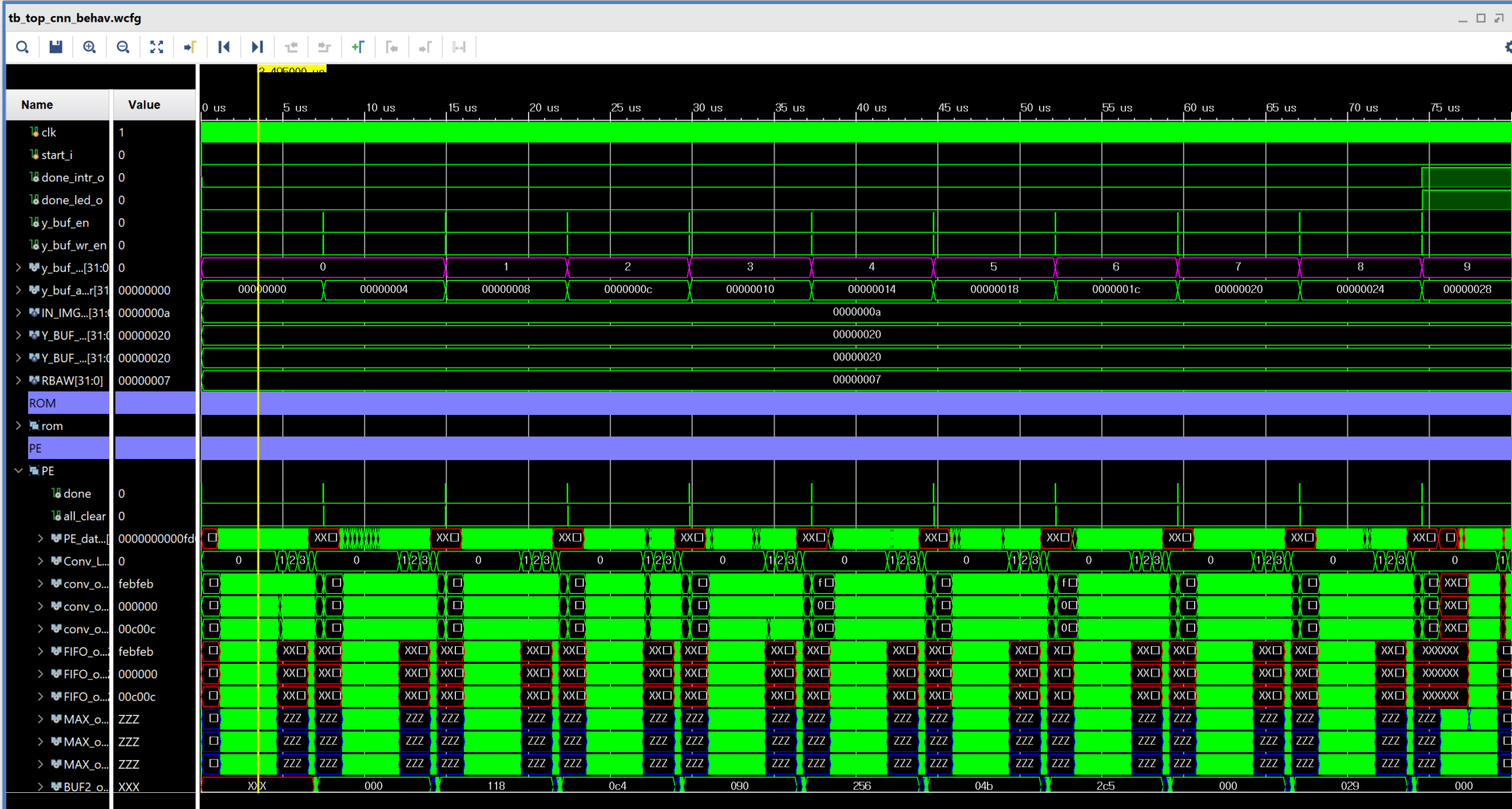The width and height of the screenshot is (1512, 809).
Task: Expand FIFO_o signal with value 00c00c
Action: coord(41,697)
